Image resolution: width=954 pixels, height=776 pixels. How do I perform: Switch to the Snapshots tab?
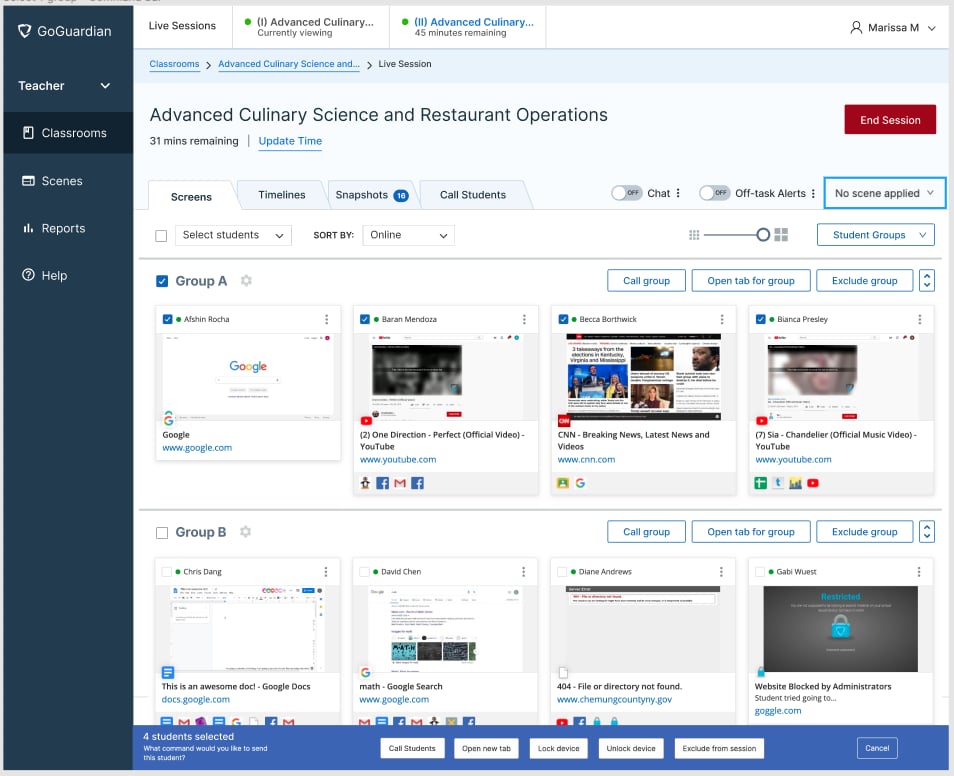[x=371, y=195]
